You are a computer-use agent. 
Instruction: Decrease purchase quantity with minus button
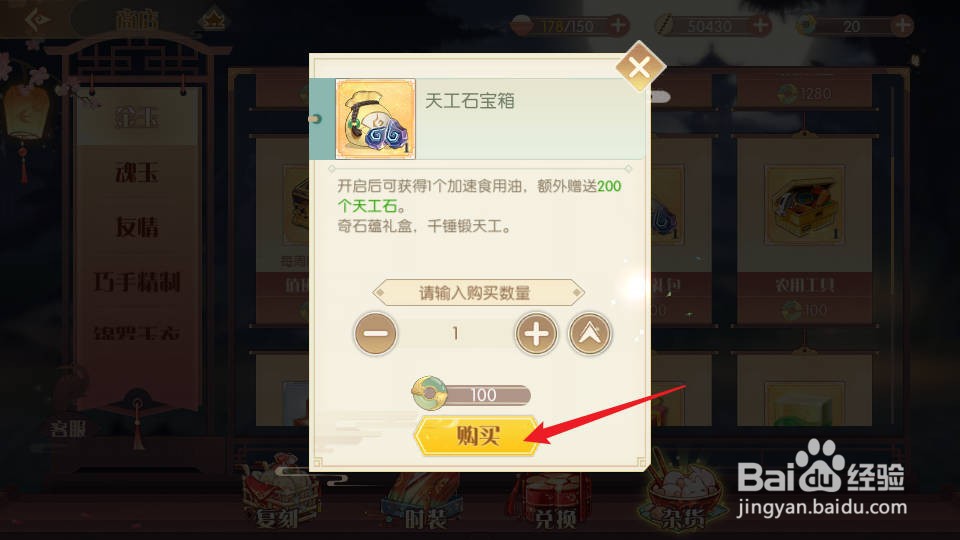click(x=375, y=334)
